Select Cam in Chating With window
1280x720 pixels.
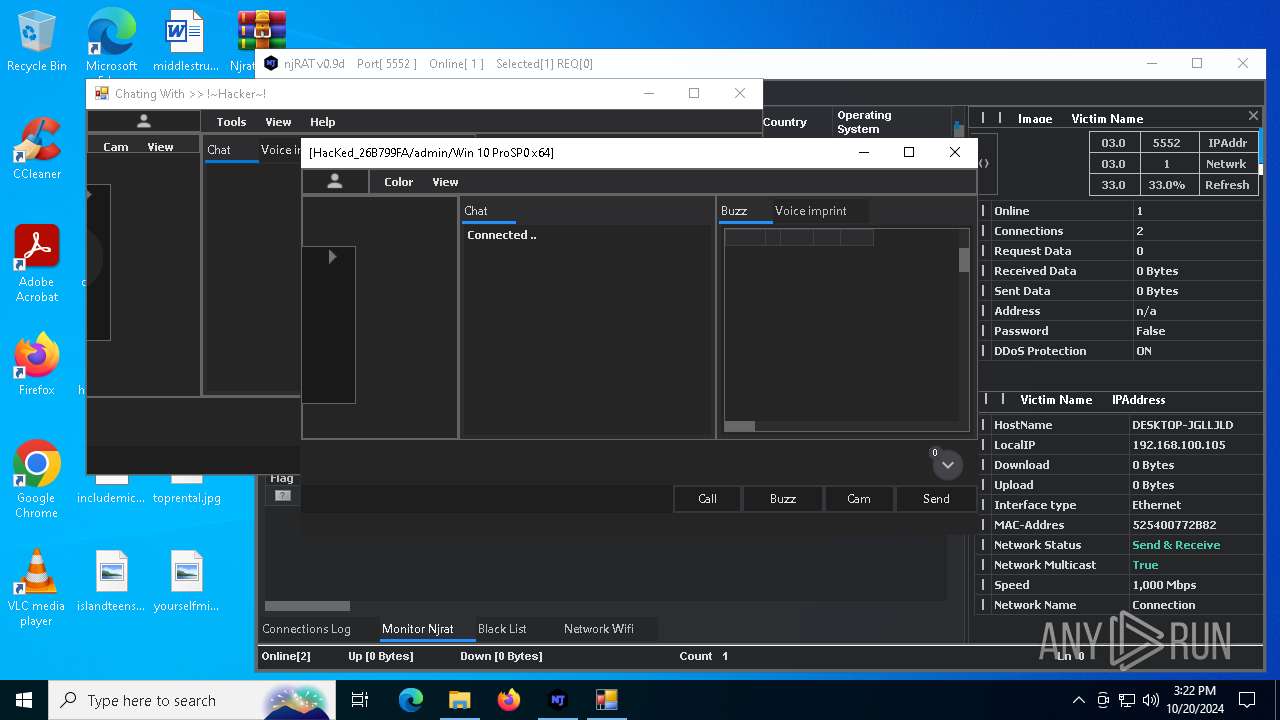(x=116, y=147)
